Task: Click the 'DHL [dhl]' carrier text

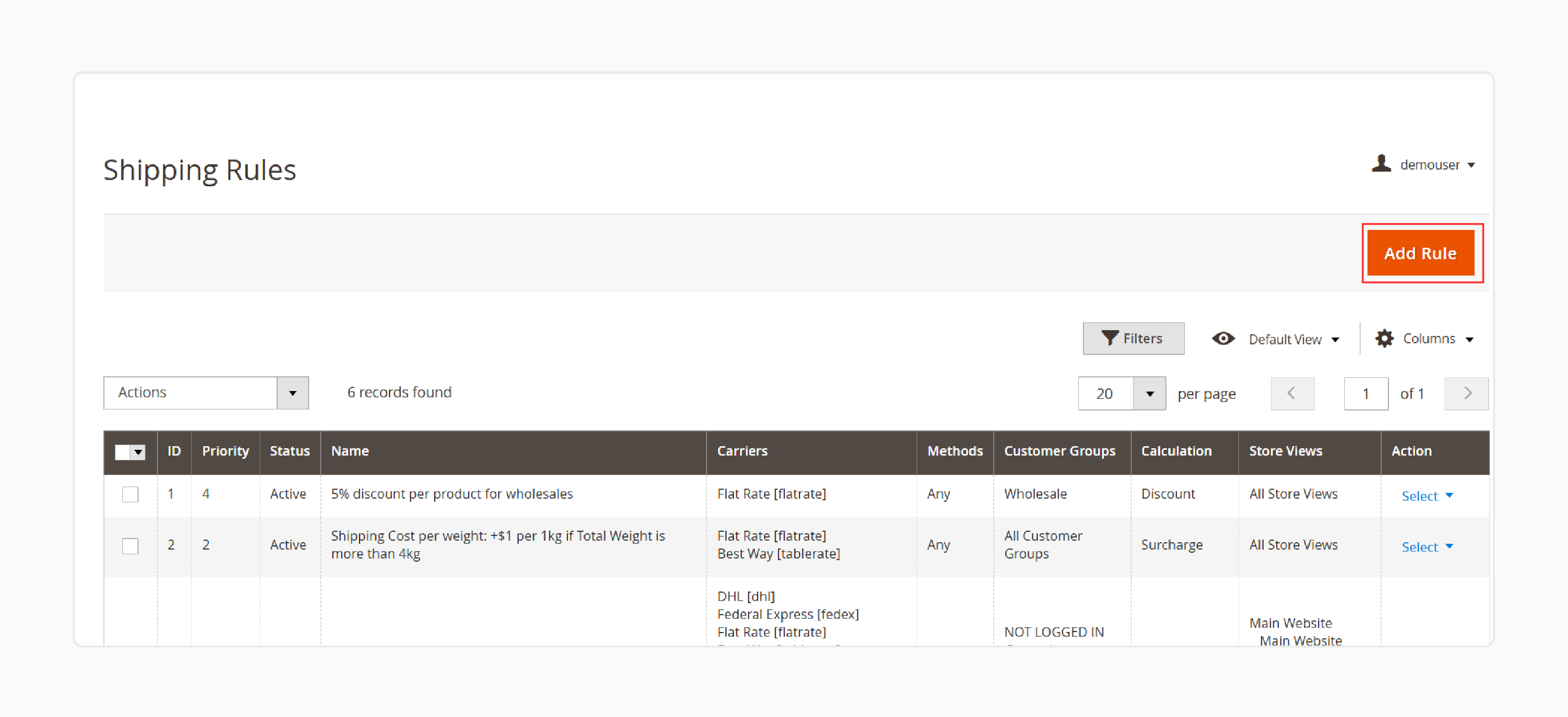Action: (x=745, y=596)
